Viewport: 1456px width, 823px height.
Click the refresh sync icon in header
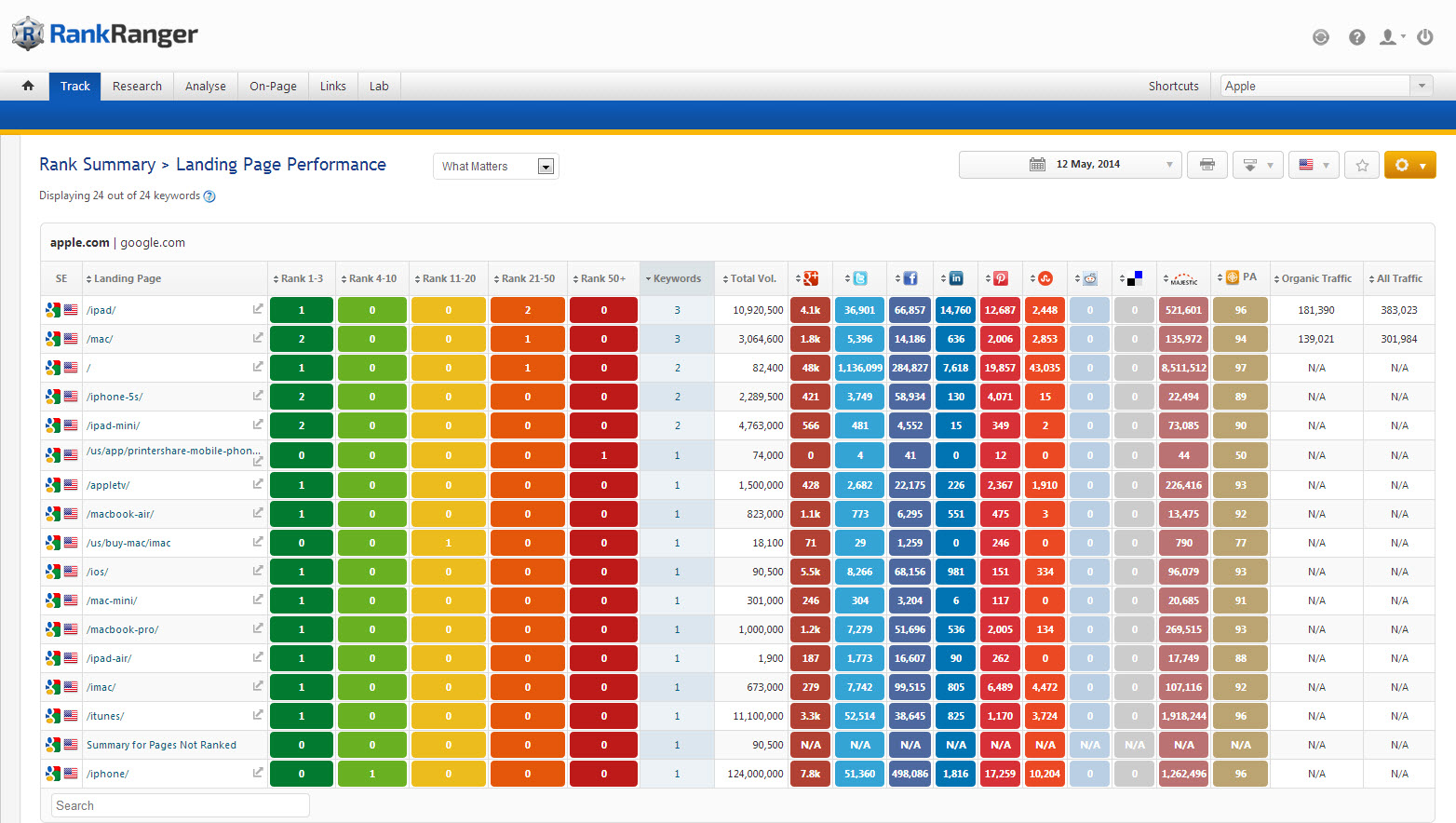[1320, 37]
